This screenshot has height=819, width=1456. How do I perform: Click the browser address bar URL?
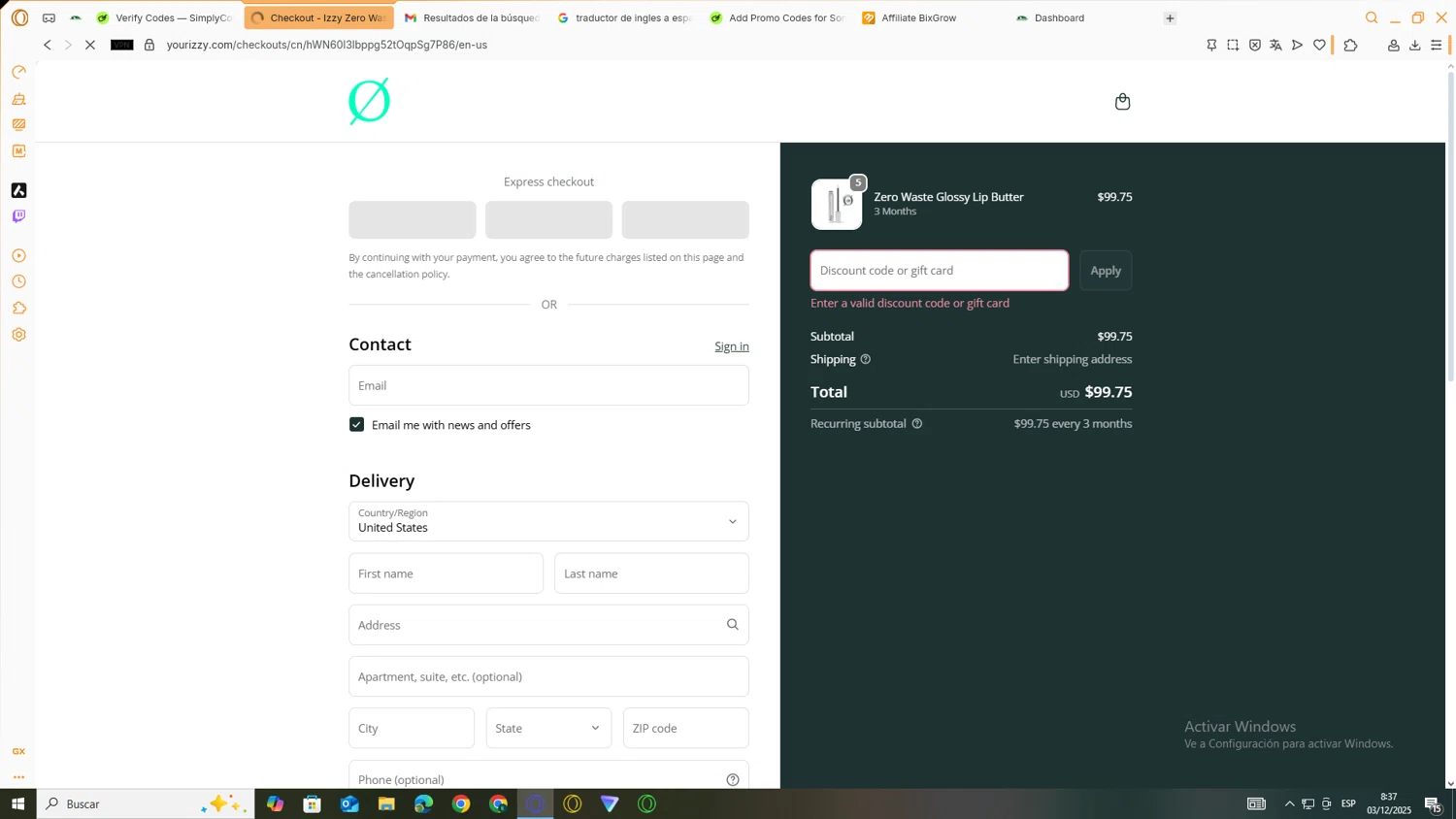[327, 45]
